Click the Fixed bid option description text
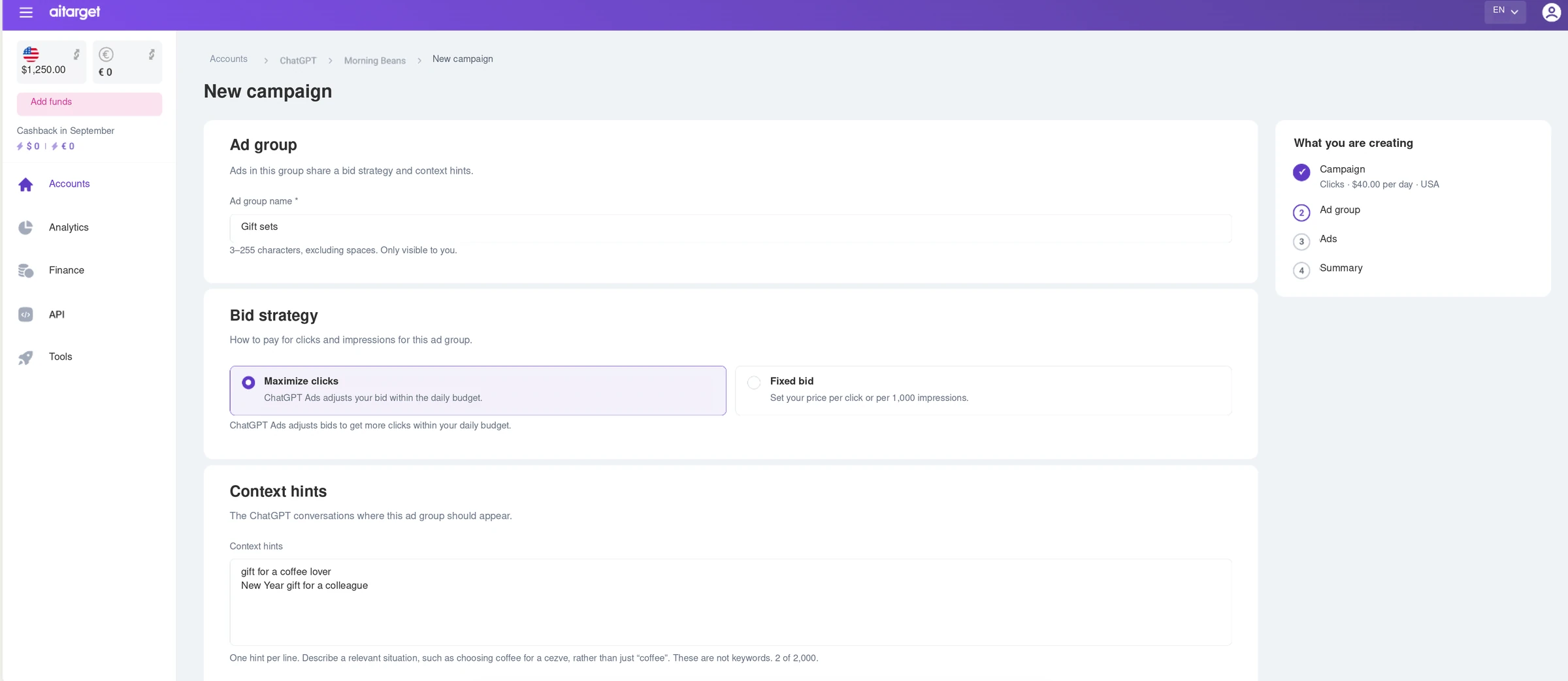 pyautogui.click(x=869, y=398)
